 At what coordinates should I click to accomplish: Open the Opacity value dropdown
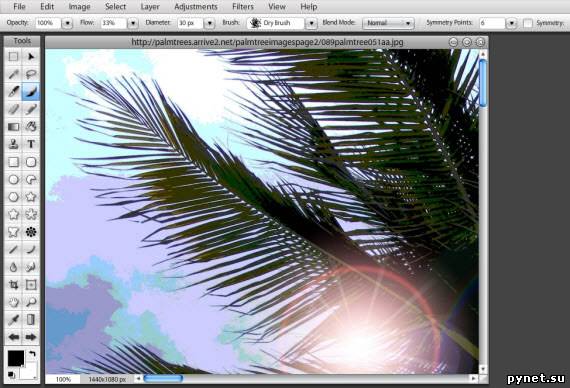click(x=67, y=23)
